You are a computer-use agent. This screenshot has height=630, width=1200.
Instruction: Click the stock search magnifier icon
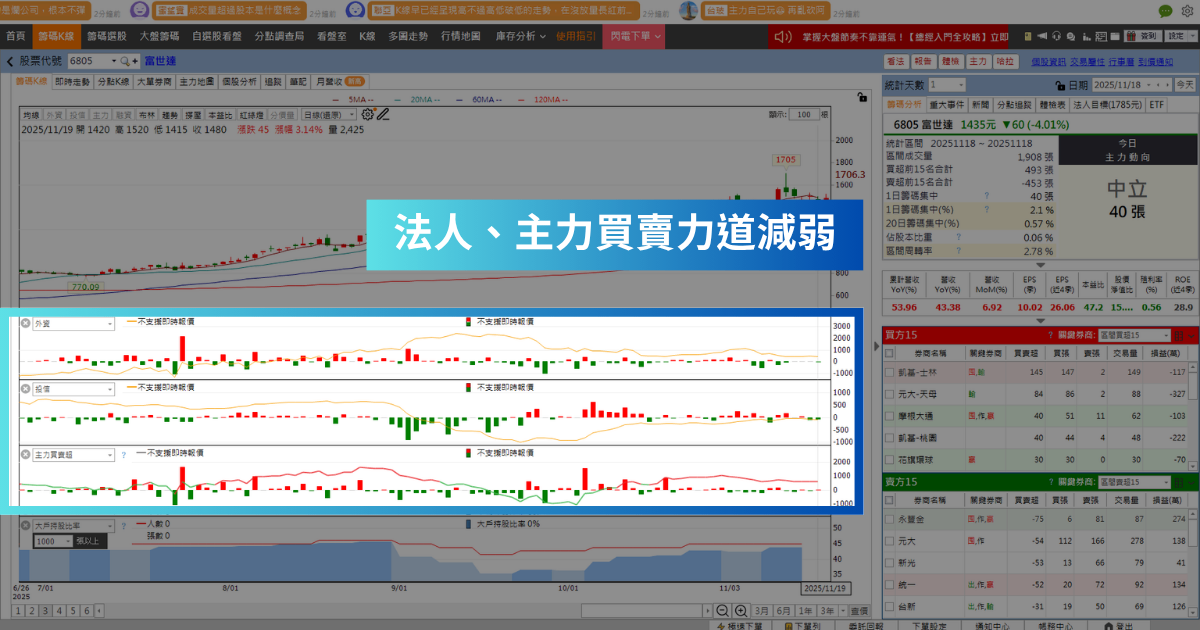[x=124, y=61]
